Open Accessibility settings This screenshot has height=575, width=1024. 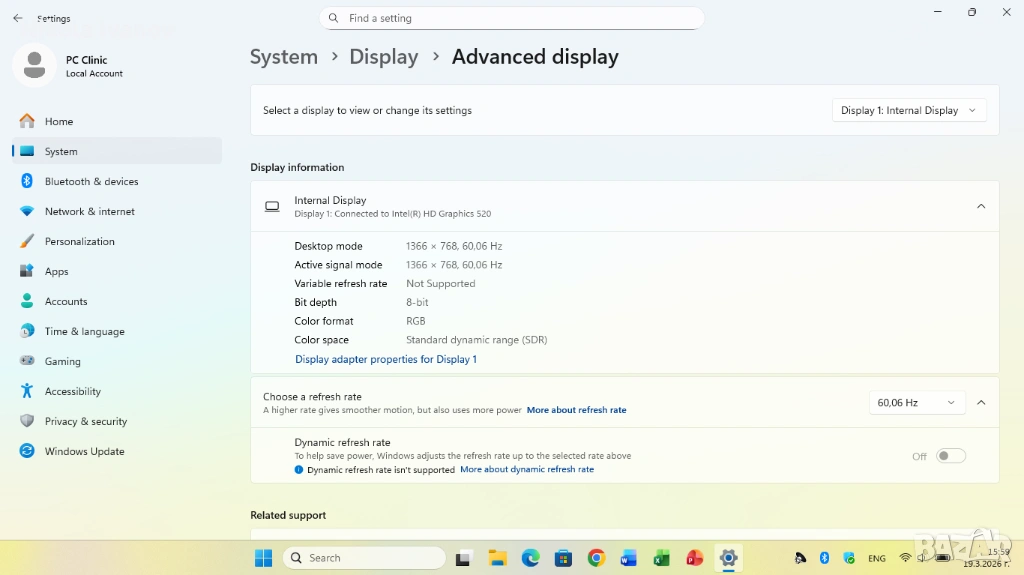[x=72, y=391]
